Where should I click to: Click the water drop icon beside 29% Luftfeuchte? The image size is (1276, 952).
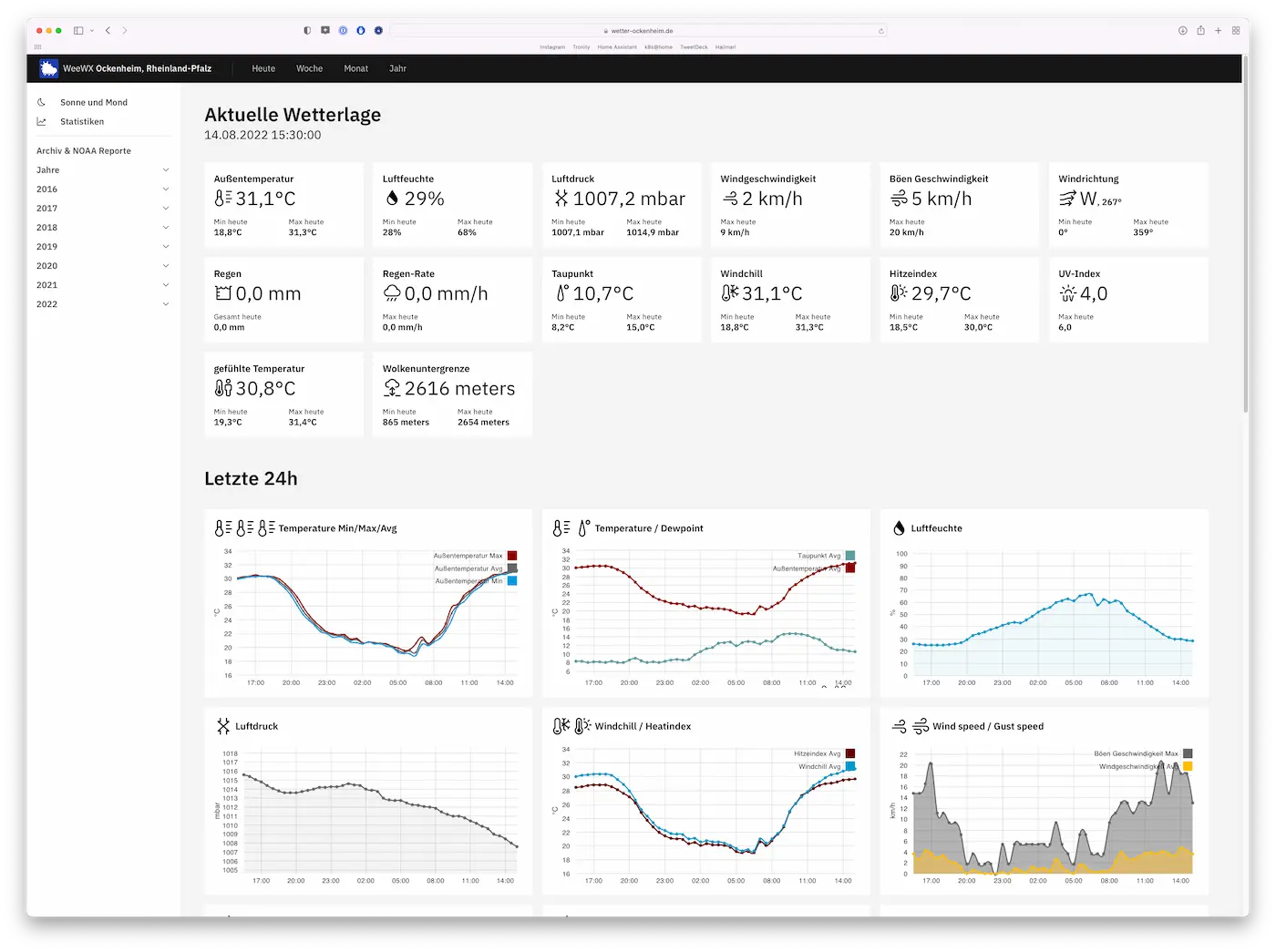coord(392,199)
